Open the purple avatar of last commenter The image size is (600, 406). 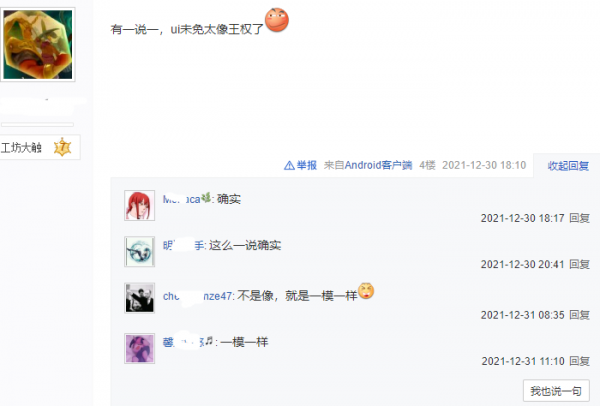click(x=139, y=348)
